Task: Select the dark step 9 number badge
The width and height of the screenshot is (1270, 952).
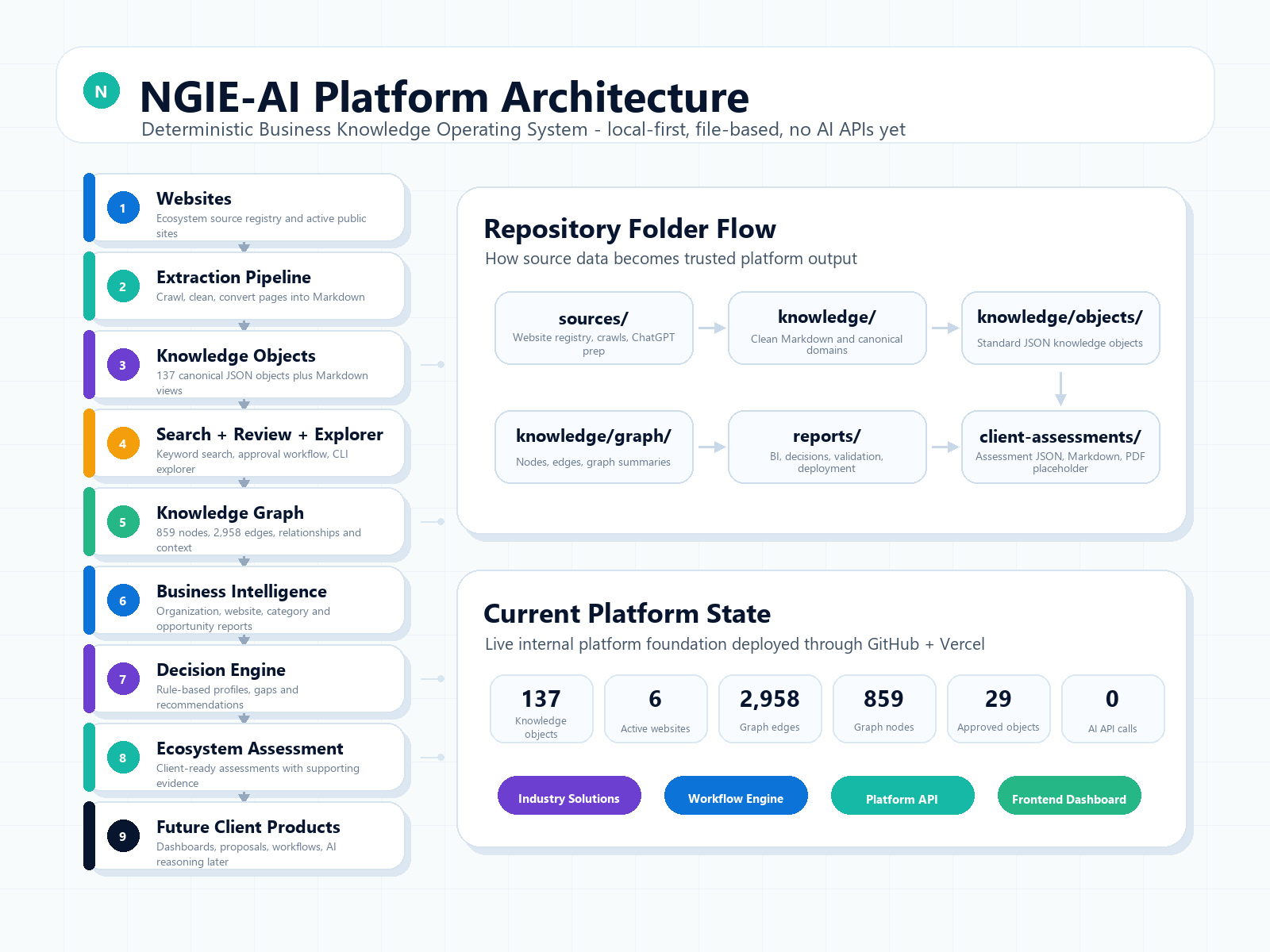Action: click(123, 836)
